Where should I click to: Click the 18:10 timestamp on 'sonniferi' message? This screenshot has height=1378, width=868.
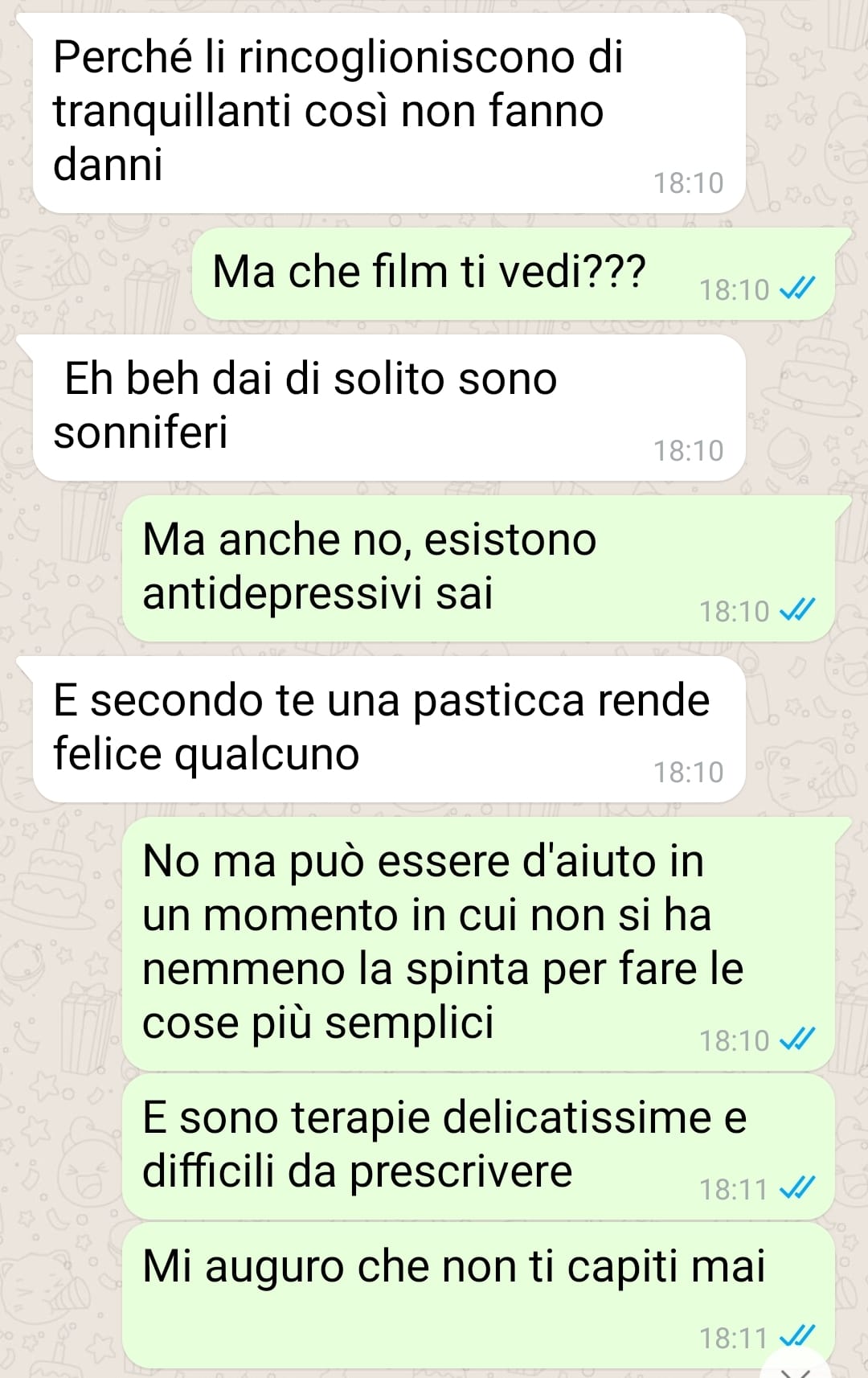click(x=688, y=451)
